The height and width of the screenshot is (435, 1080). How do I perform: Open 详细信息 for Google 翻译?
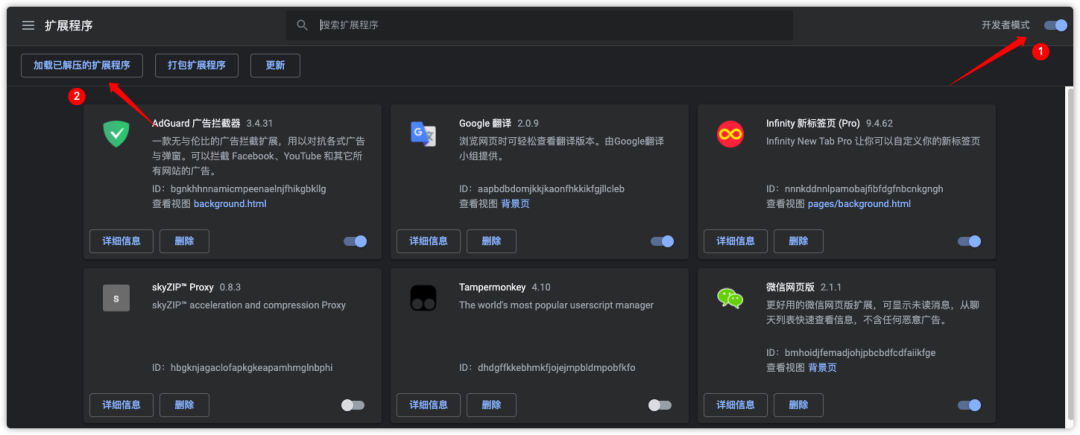[x=428, y=241]
